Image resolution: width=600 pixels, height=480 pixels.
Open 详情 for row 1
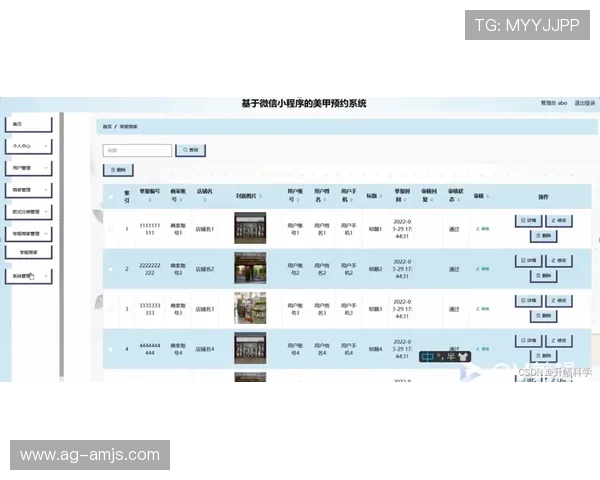pyautogui.click(x=528, y=220)
